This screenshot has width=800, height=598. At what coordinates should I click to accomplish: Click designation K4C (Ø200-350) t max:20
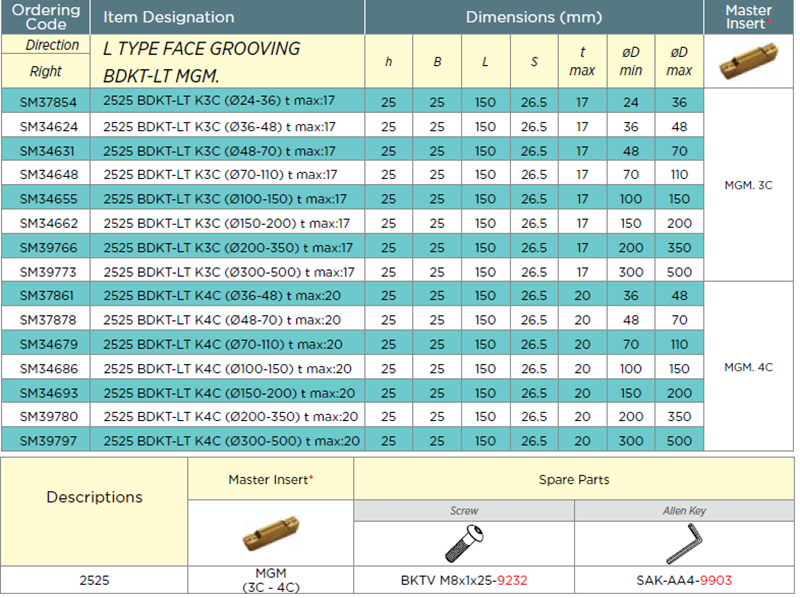pos(231,417)
